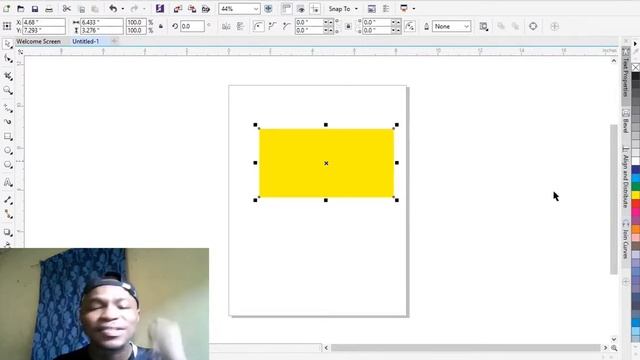Click the Convert to curves icon
The image size is (640, 360).
tap(533, 27)
